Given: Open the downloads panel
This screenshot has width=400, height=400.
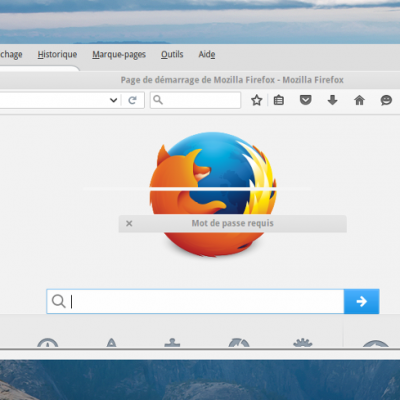Looking at the screenshot, I should click(x=332, y=100).
